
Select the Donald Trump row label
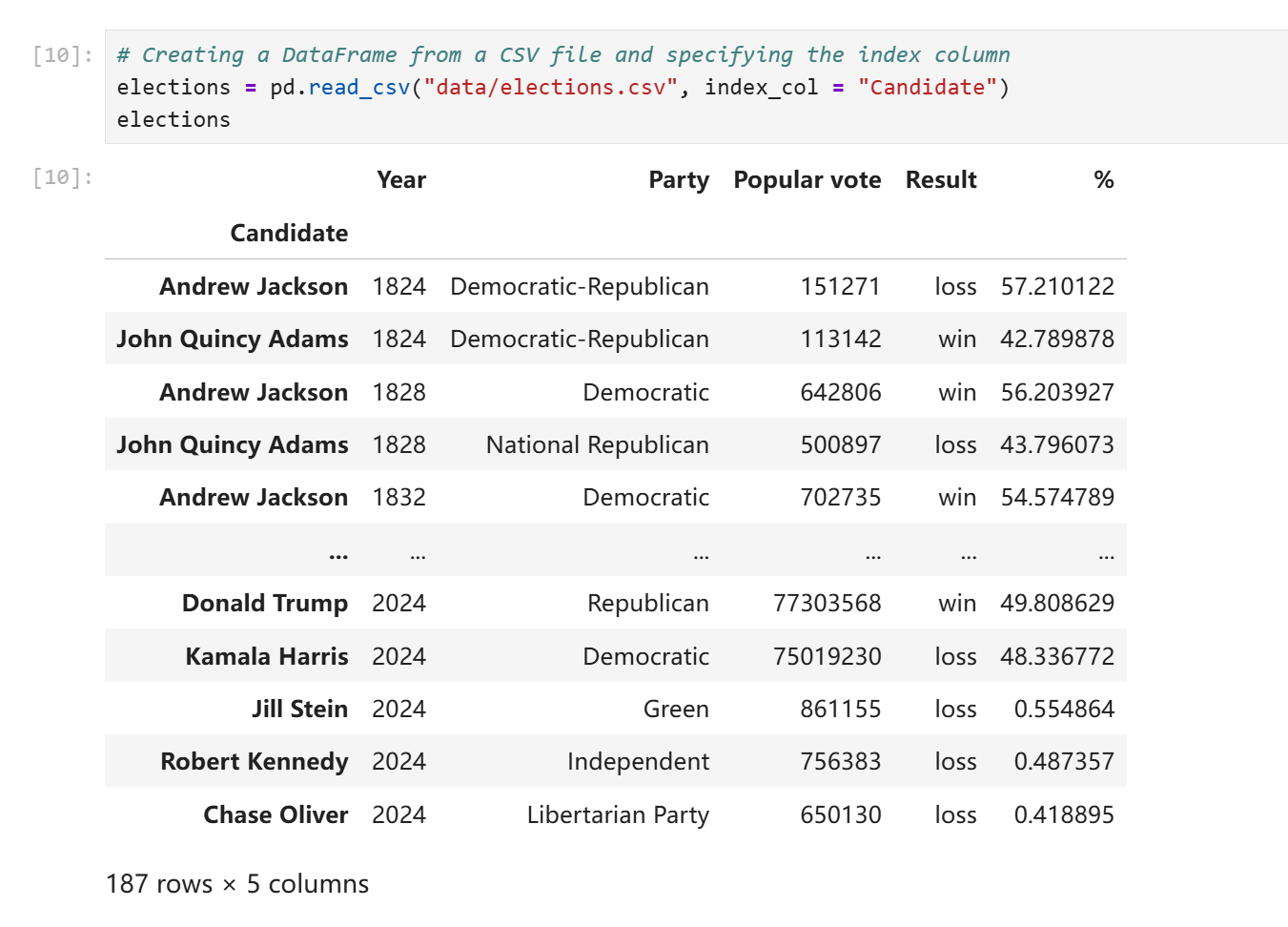coord(264,604)
